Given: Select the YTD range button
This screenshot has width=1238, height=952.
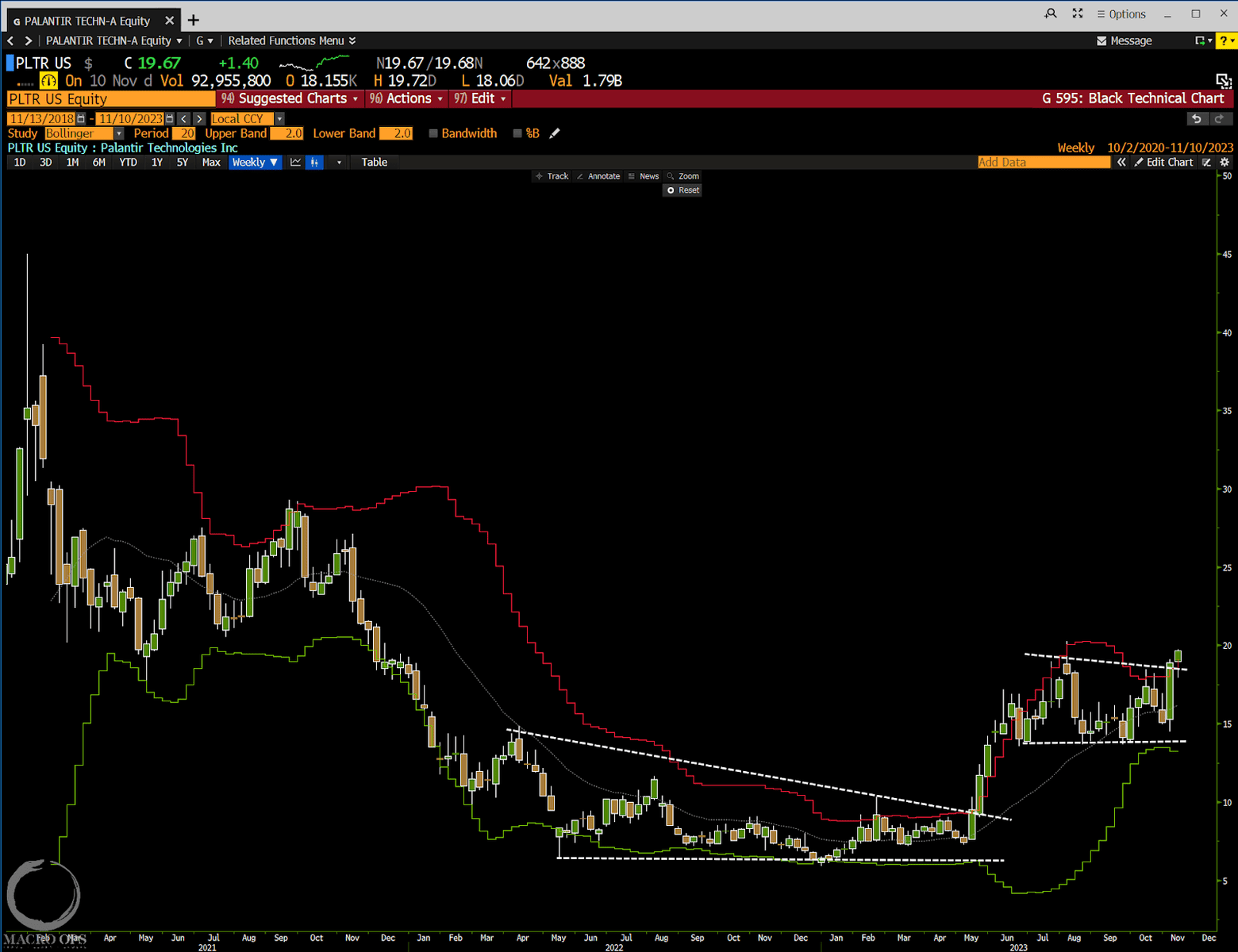Looking at the screenshot, I should pyautogui.click(x=128, y=162).
